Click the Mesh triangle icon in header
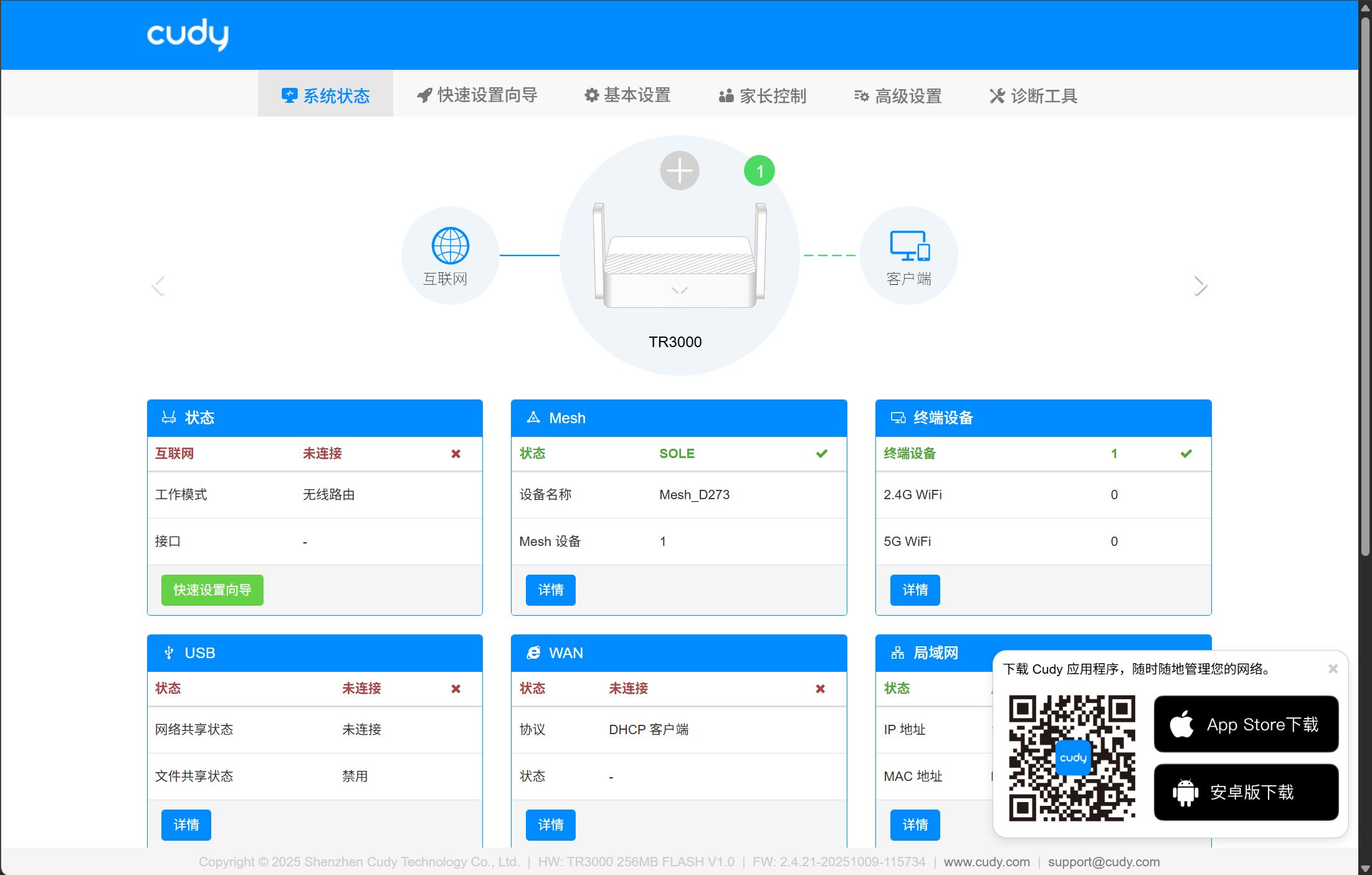Viewport: 1372px width, 875px height. tap(533, 418)
